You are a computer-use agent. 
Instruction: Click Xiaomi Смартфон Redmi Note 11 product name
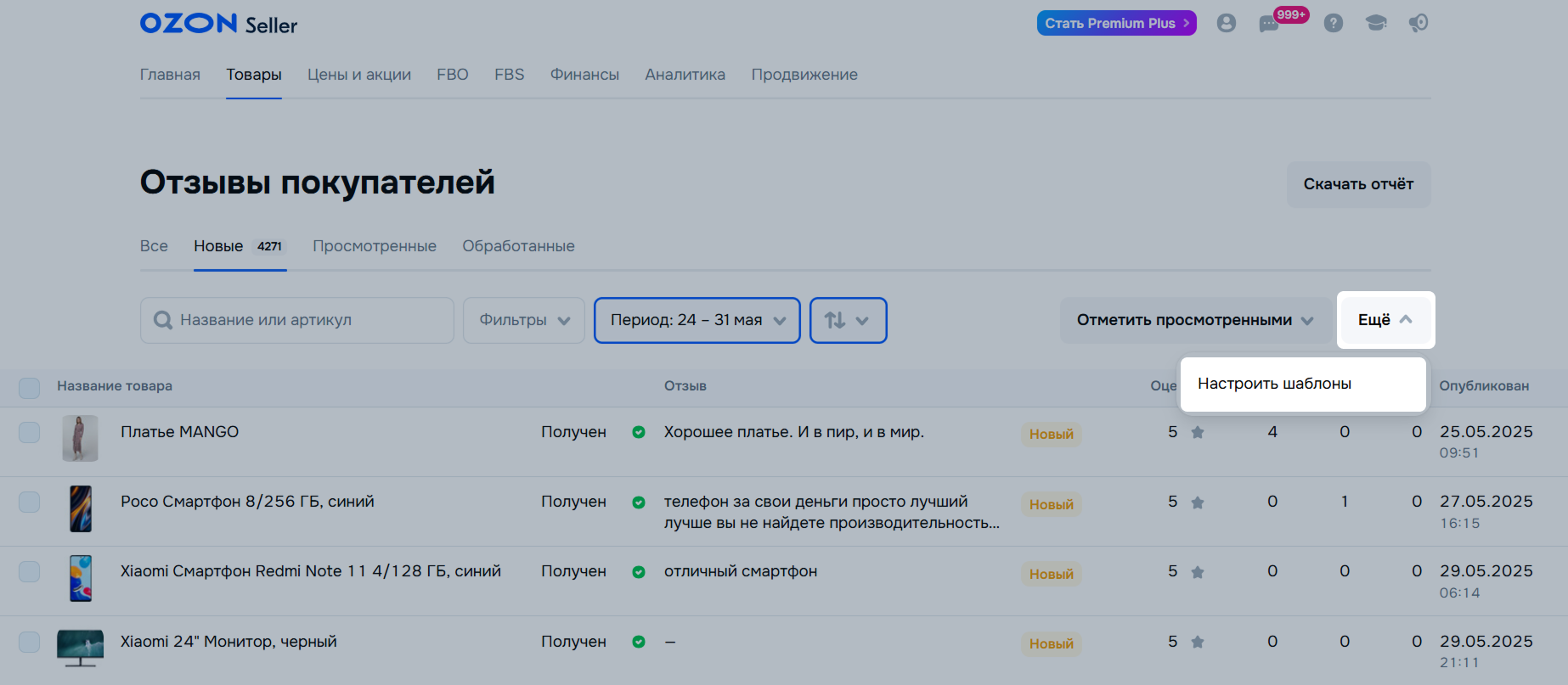click(x=311, y=571)
